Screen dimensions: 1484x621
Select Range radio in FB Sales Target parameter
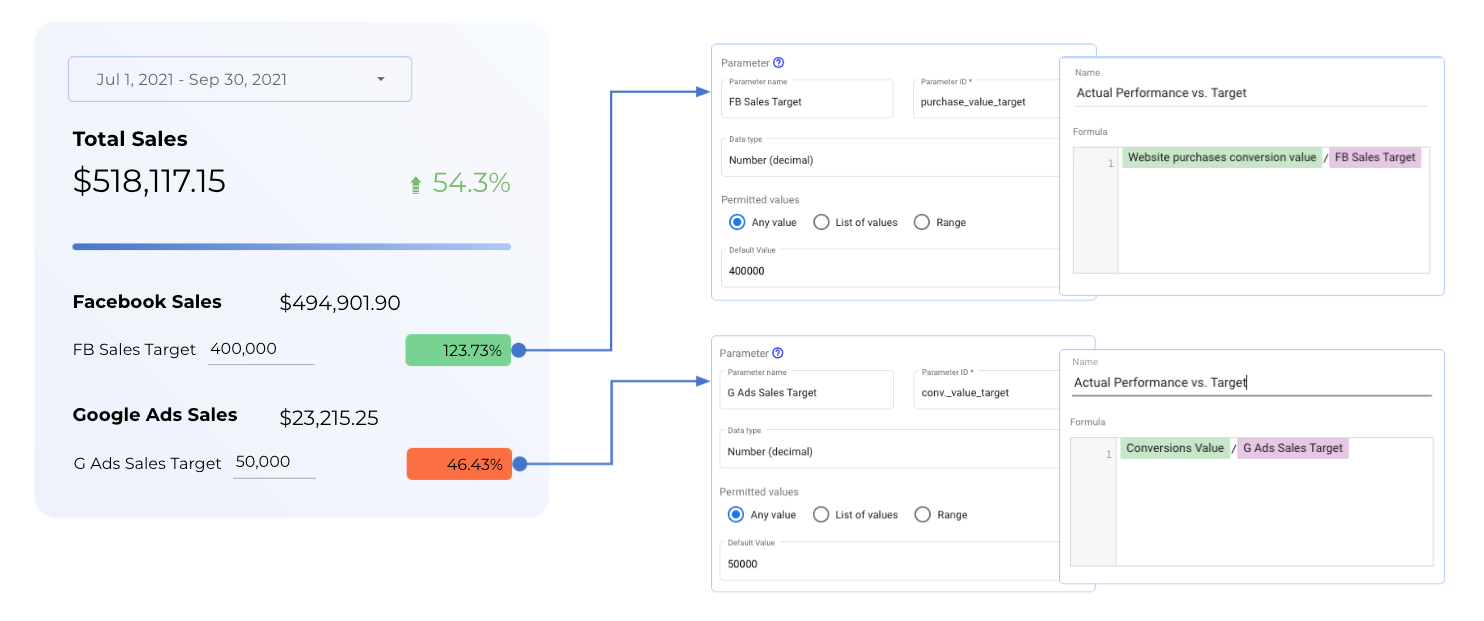[922, 222]
